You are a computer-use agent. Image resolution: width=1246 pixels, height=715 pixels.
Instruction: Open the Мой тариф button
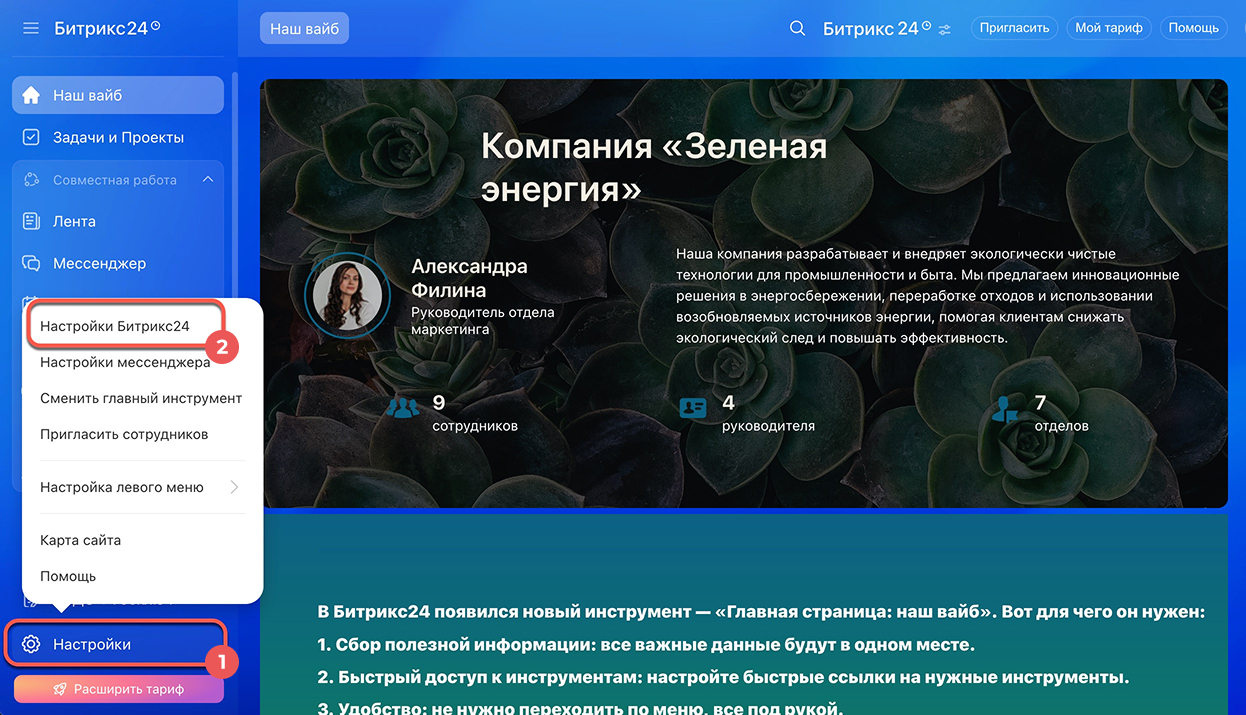coord(1108,28)
